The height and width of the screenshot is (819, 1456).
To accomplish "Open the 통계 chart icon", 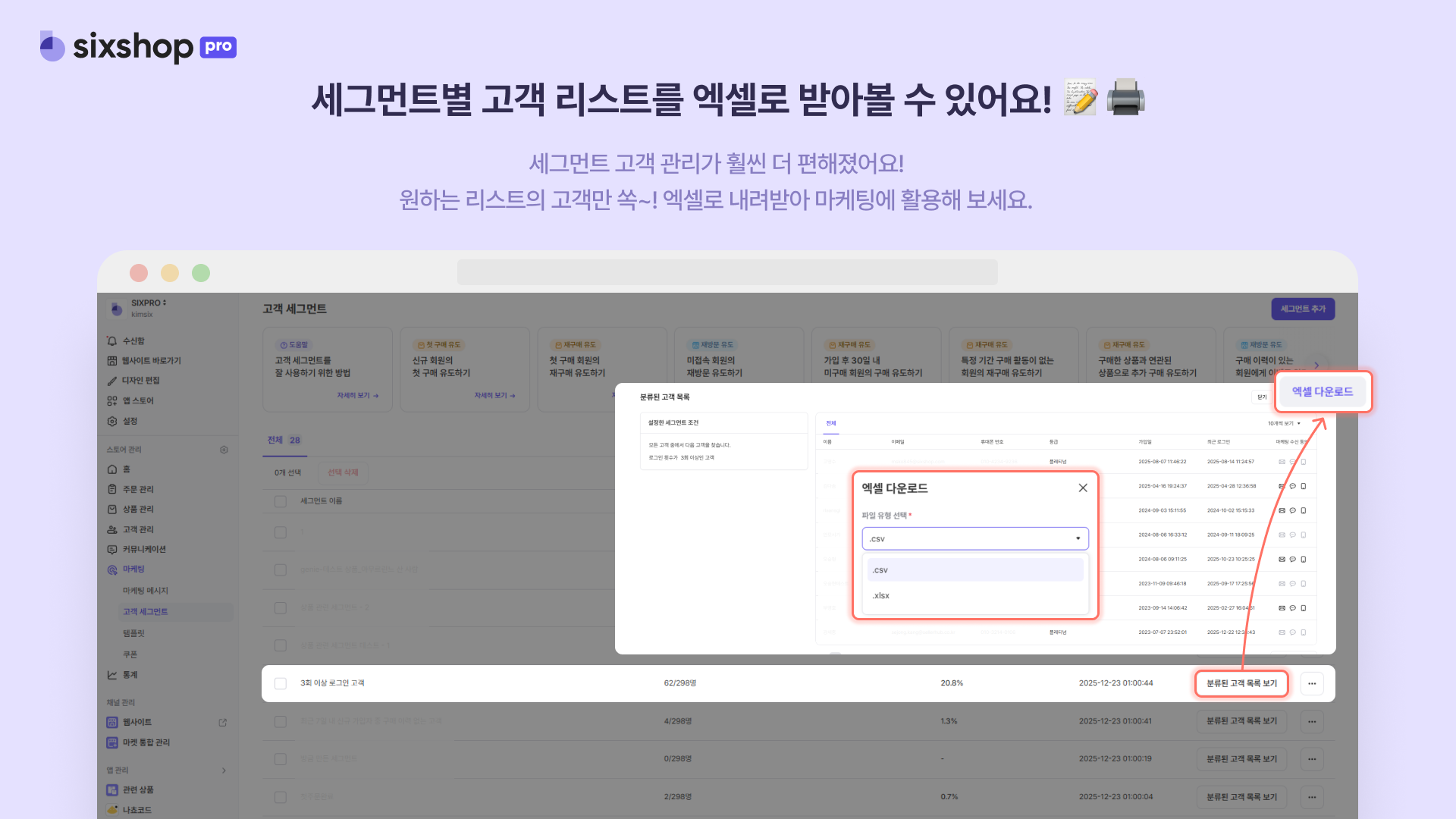I will (112, 675).
